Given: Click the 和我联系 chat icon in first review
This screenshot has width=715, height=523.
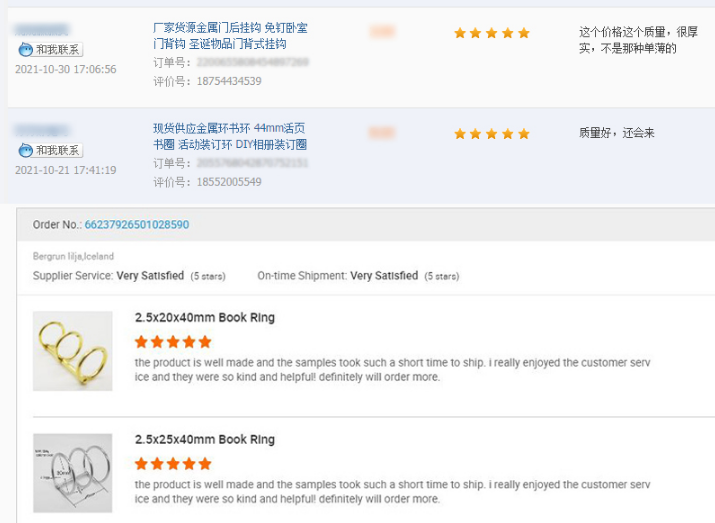Looking at the screenshot, I should click(x=26, y=49).
